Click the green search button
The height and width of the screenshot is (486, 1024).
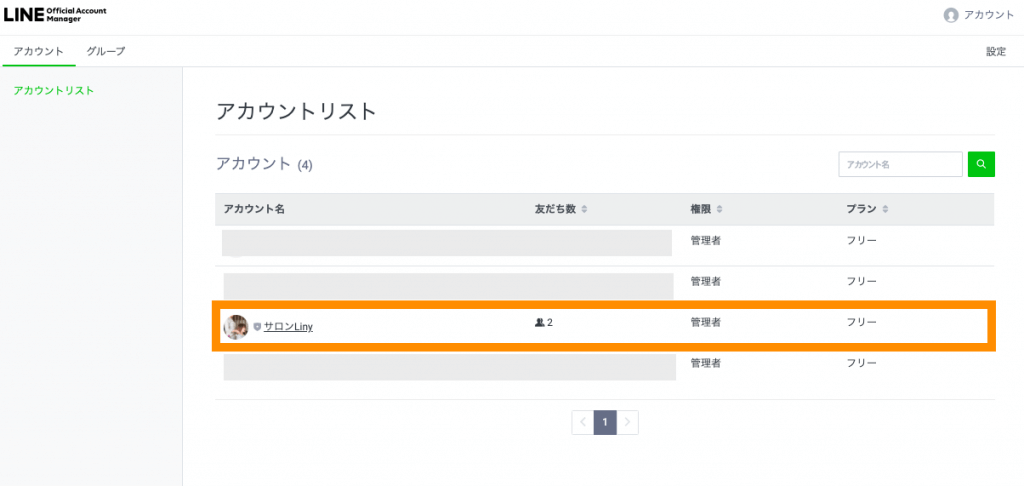pyautogui.click(x=981, y=165)
